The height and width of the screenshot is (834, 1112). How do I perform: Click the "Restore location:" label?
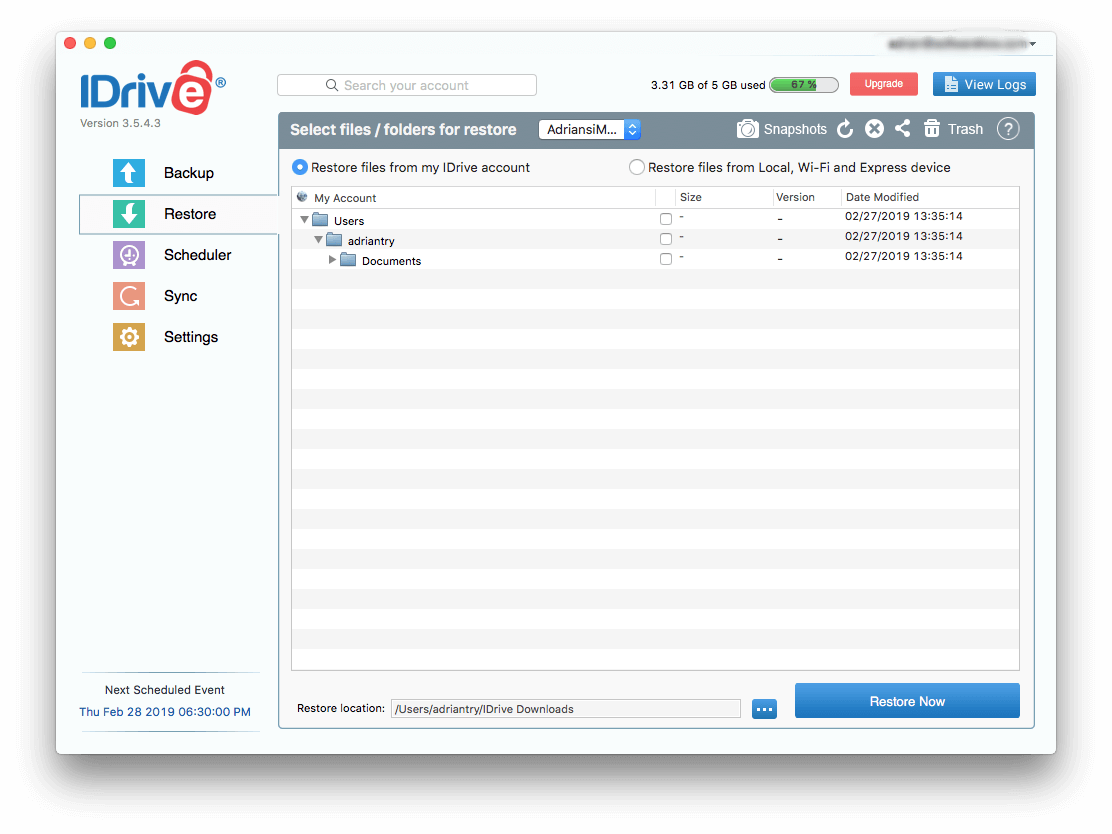pos(341,708)
